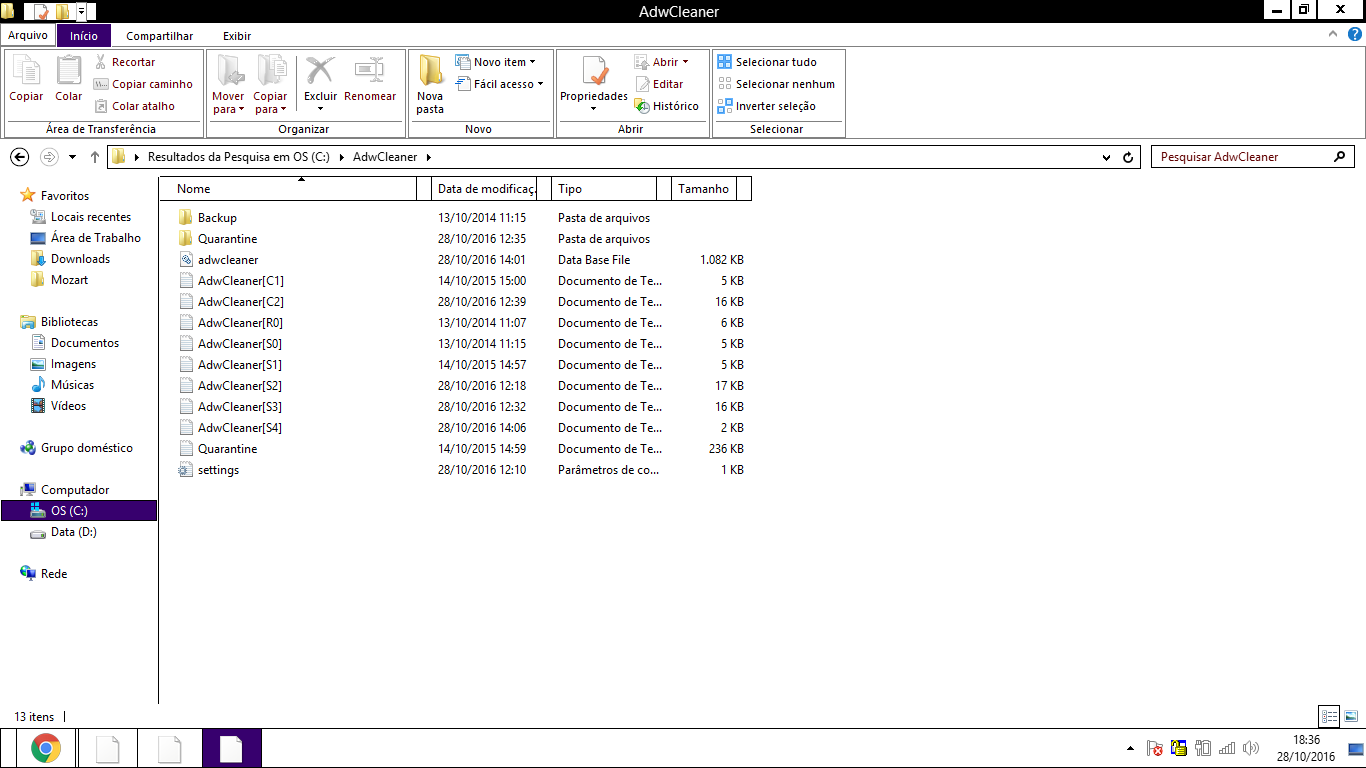Click Resultados da Pesquisa breadcrumb
This screenshot has width=1366, height=768.
tap(238, 157)
